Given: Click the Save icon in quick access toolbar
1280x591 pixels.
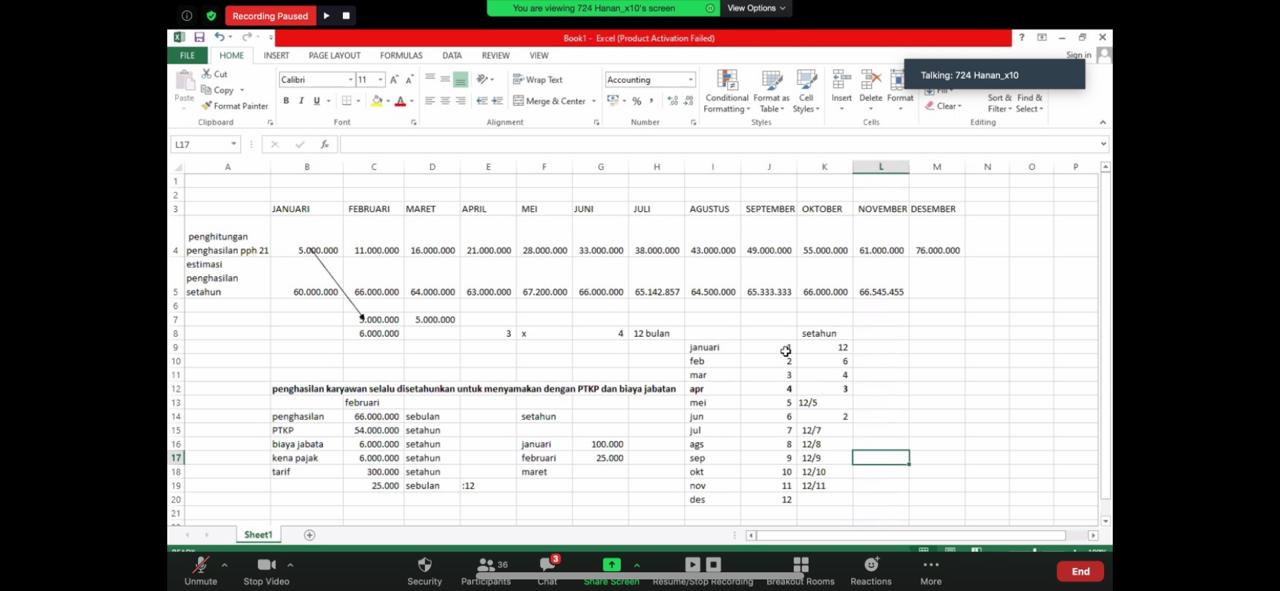Looking at the screenshot, I should pos(199,38).
